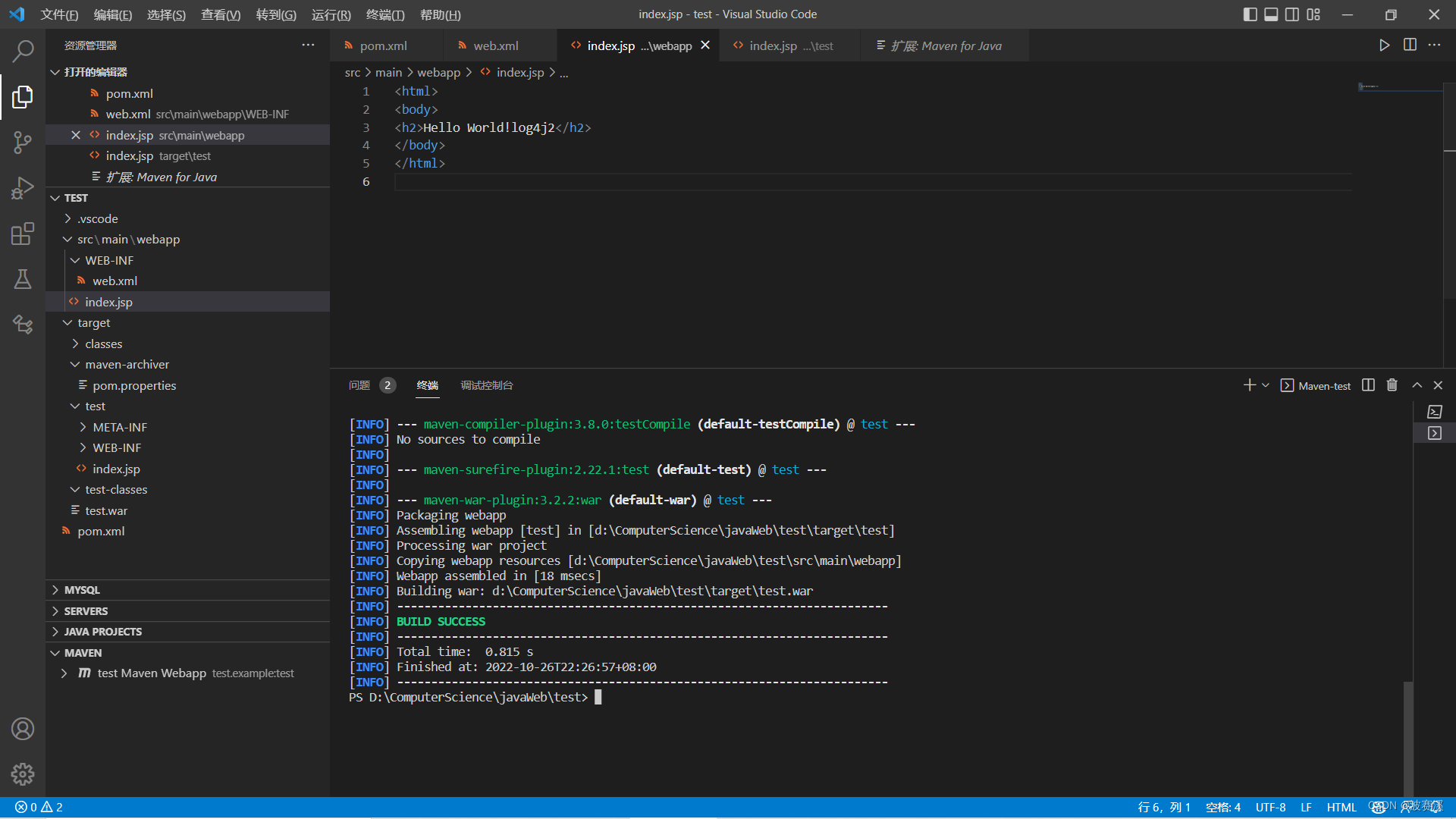Click LF line ending in status bar
This screenshot has width=1456, height=819.
[x=1306, y=808]
